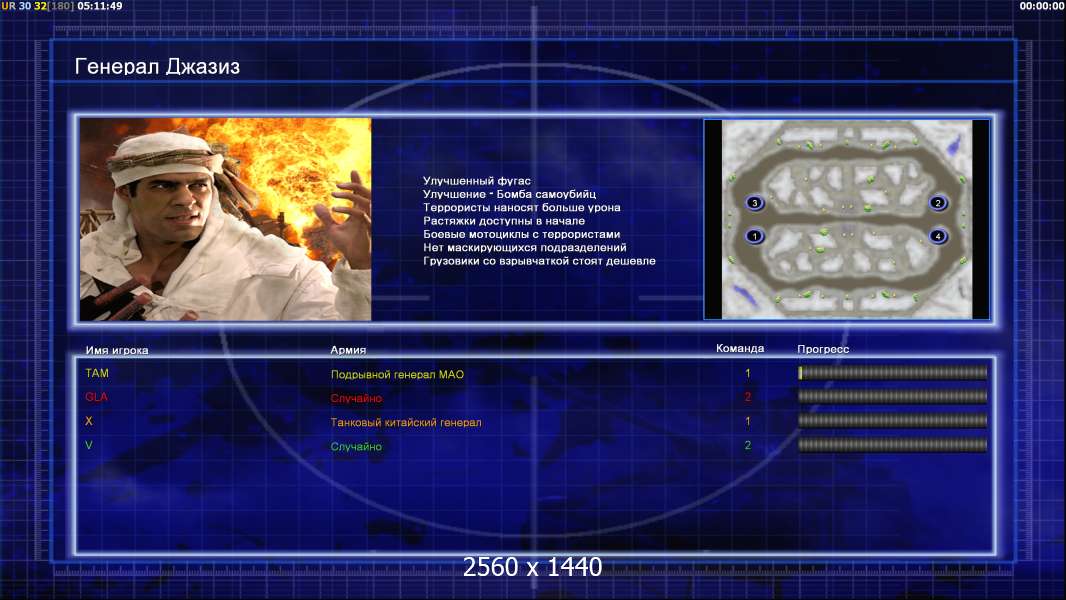This screenshot has height=600, width=1066.
Task: Click team number for player TAM
Action: [x=748, y=373]
